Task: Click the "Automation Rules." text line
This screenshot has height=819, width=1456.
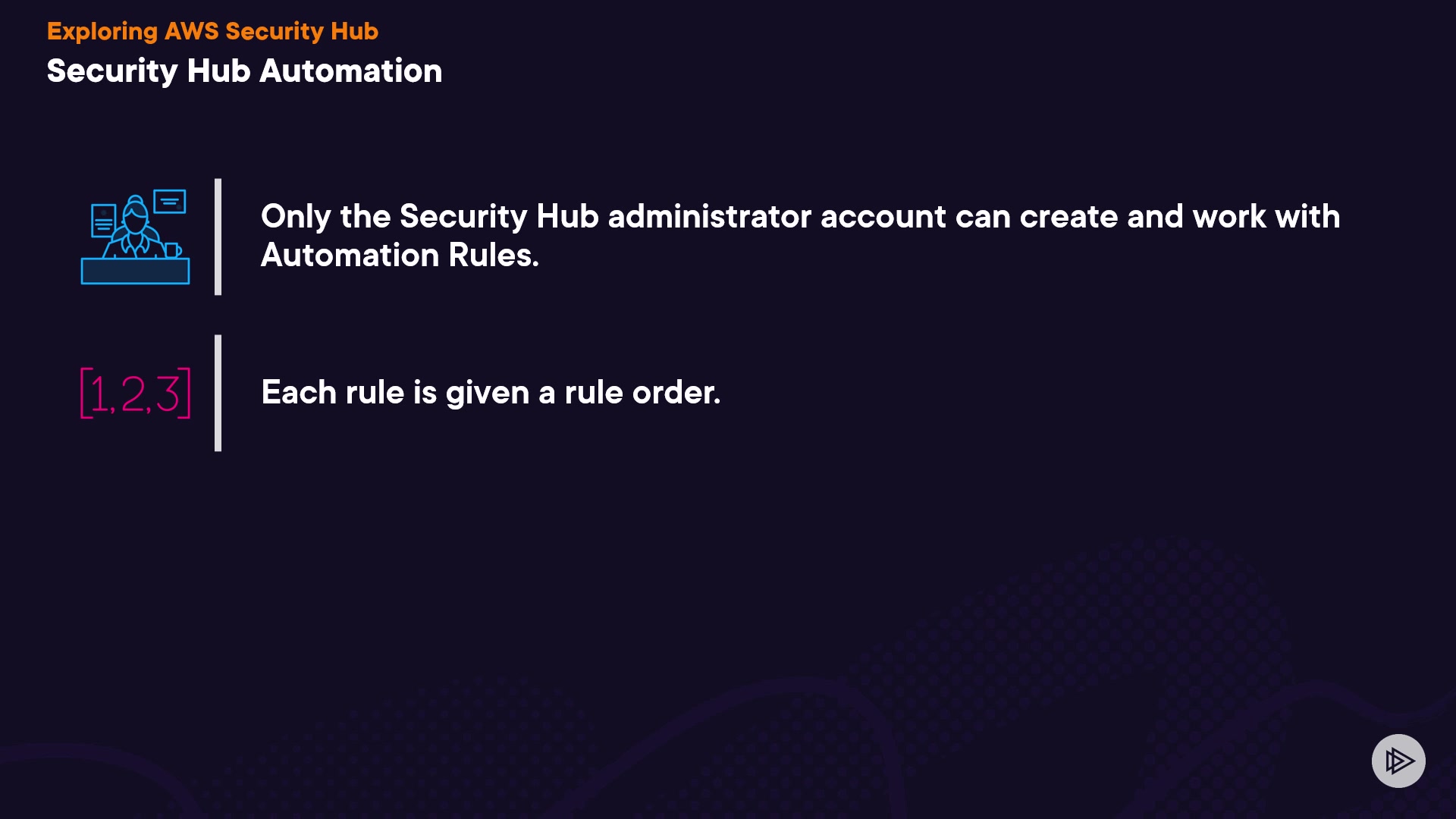Action: 400,256
